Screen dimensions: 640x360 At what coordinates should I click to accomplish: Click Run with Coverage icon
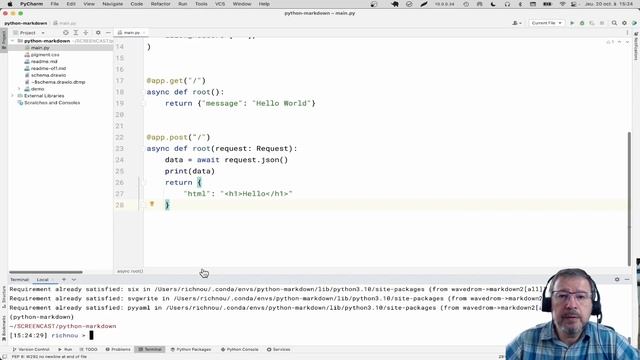click(x=592, y=23)
